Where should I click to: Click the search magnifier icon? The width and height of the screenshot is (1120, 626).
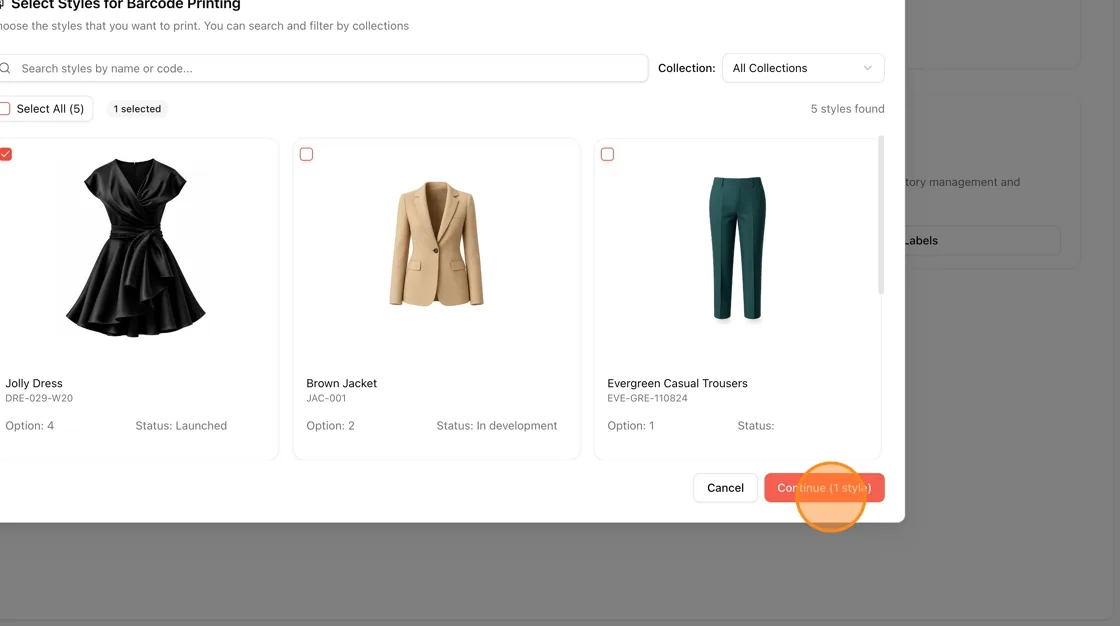[x=5, y=68]
